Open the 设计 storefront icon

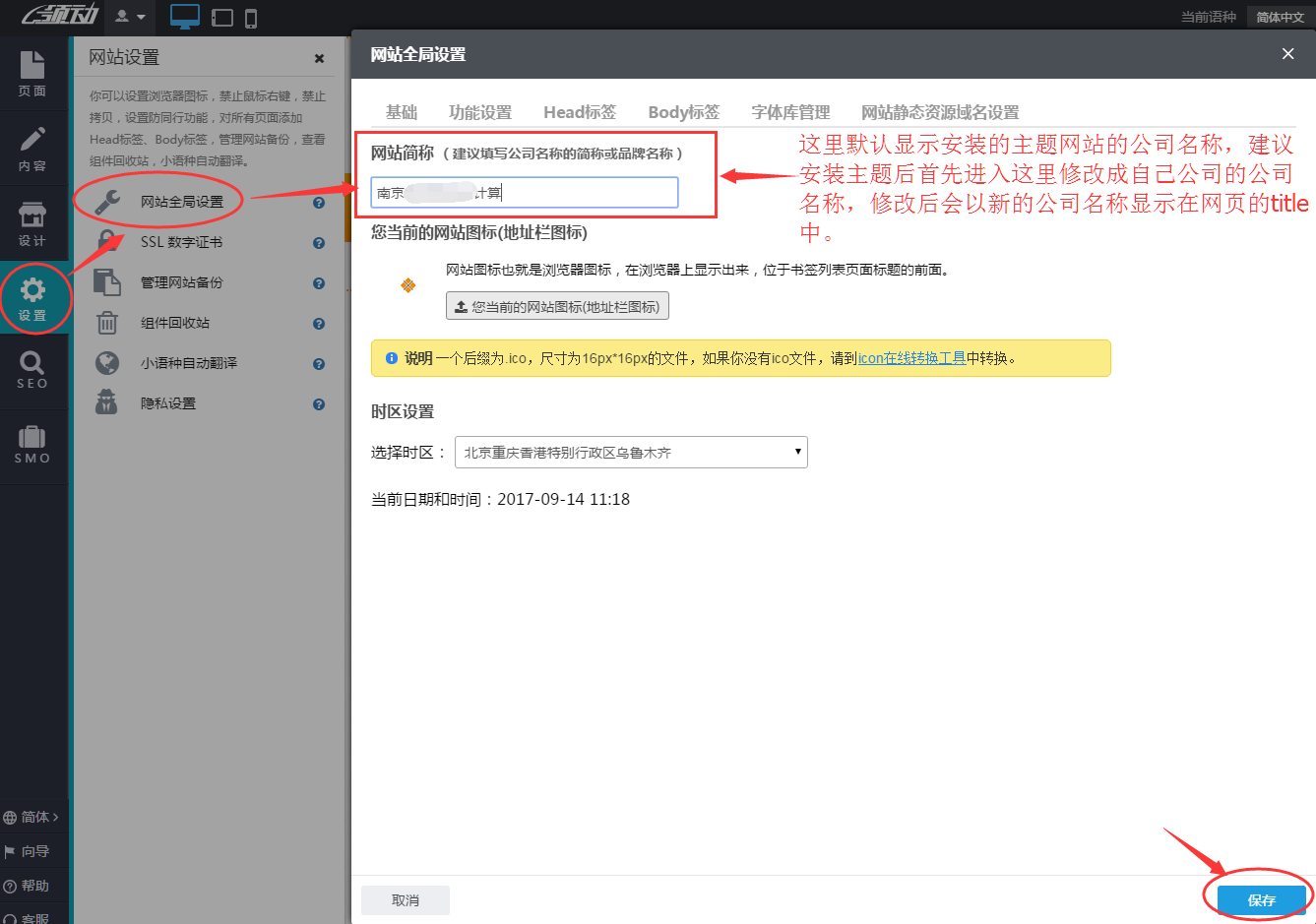pyautogui.click(x=33, y=210)
